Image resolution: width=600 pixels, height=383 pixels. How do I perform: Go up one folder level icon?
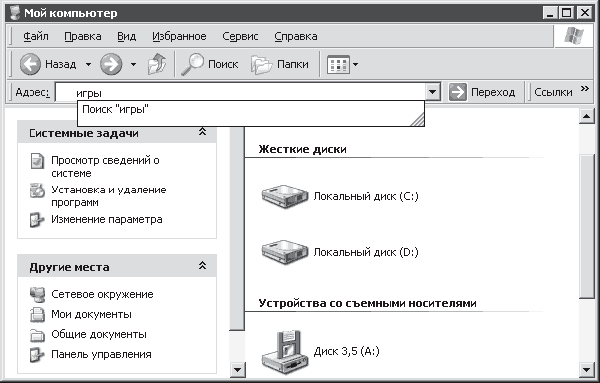click(157, 64)
